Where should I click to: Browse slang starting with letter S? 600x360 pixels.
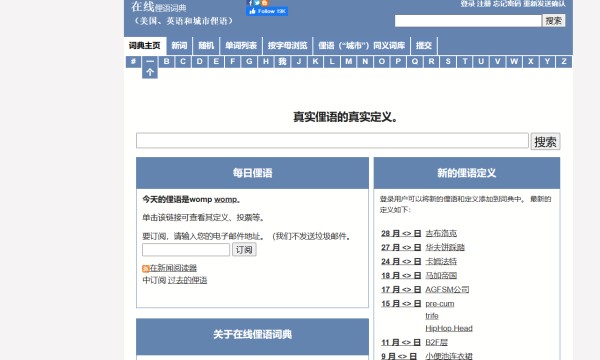pos(448,62)
